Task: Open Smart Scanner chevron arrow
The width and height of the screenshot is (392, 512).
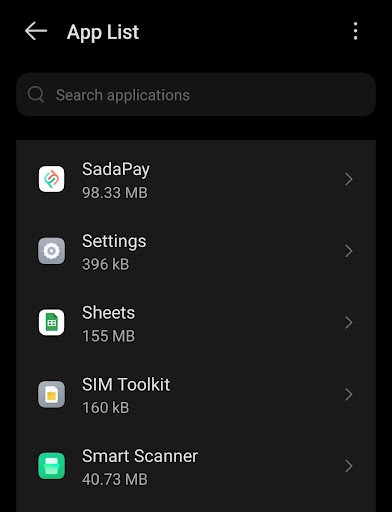Action: (349, 466)
